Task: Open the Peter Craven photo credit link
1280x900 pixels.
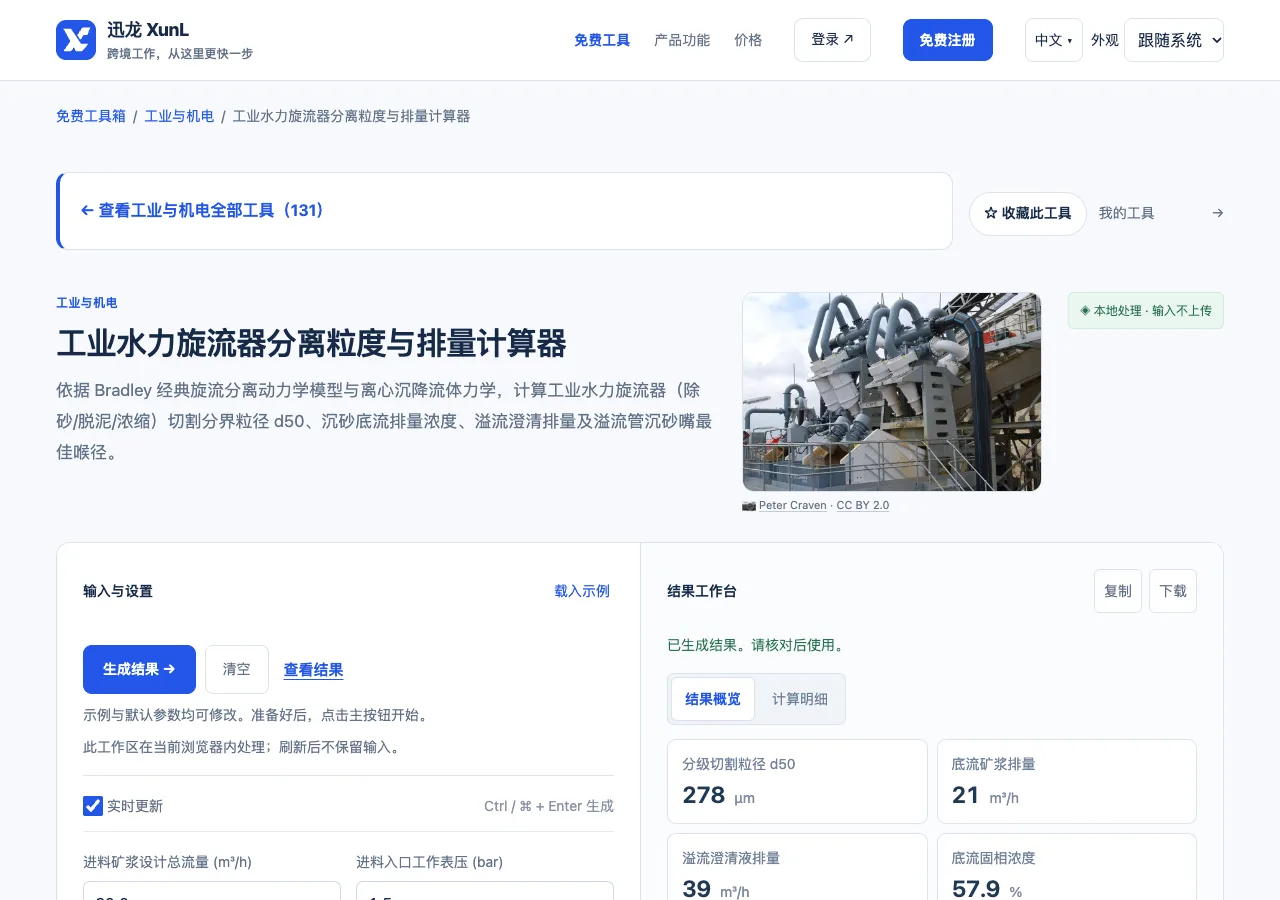Action: point(793,505)
